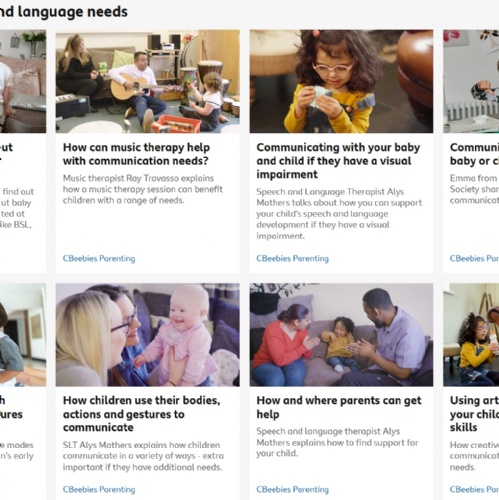Click the parents clapping on sofa image
The width and height of the screenshot is (499, 500).
[341, 335]
